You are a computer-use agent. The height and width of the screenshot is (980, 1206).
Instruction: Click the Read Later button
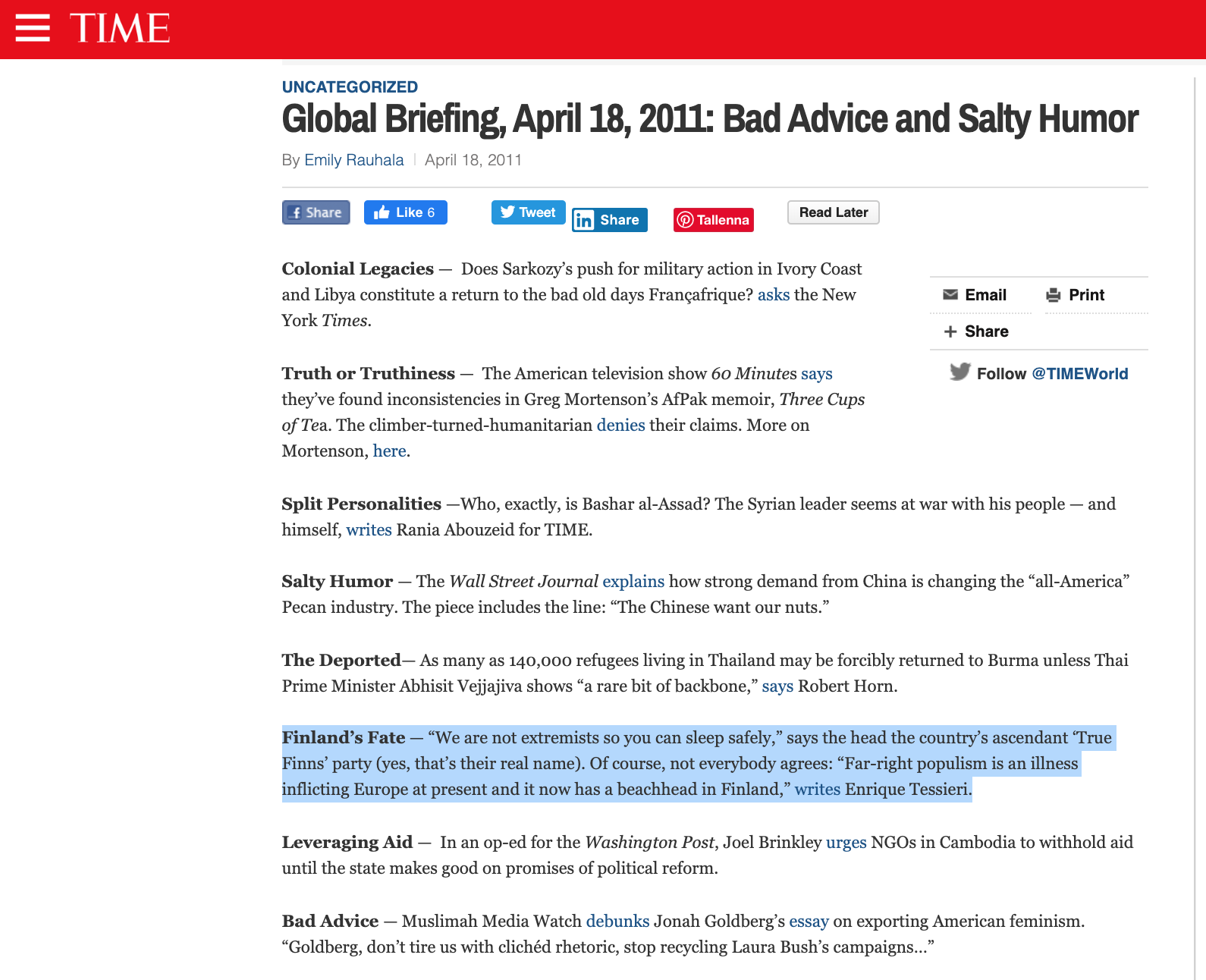(834, 212)
